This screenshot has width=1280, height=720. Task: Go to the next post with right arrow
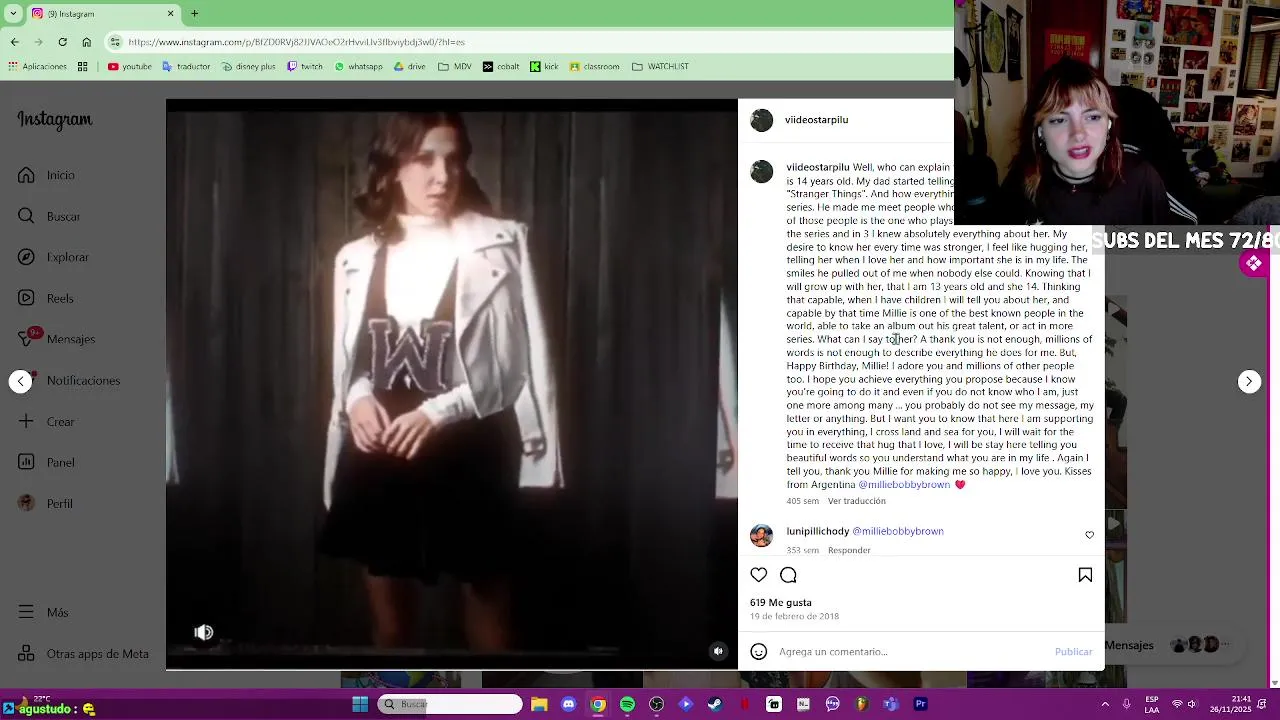point(1249,381)
